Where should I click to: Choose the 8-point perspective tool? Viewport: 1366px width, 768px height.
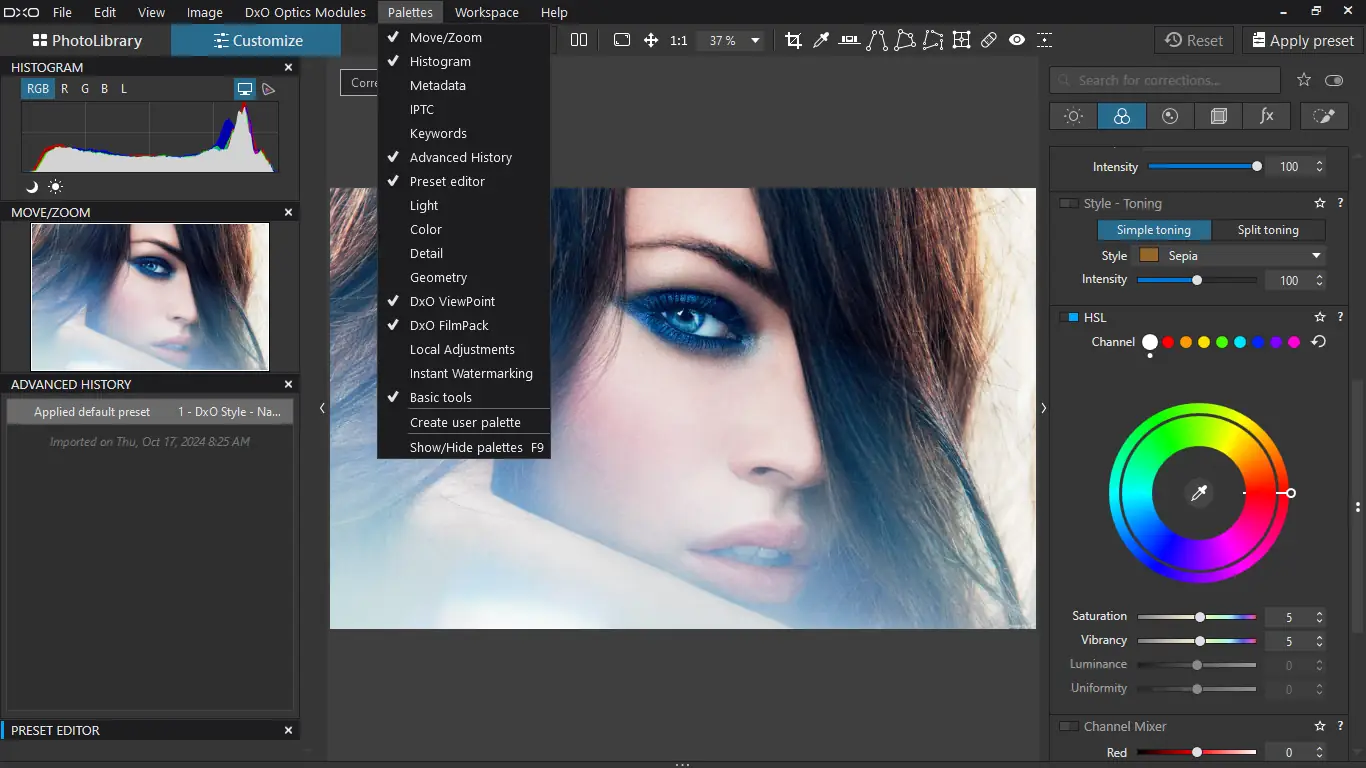[933, 40]
